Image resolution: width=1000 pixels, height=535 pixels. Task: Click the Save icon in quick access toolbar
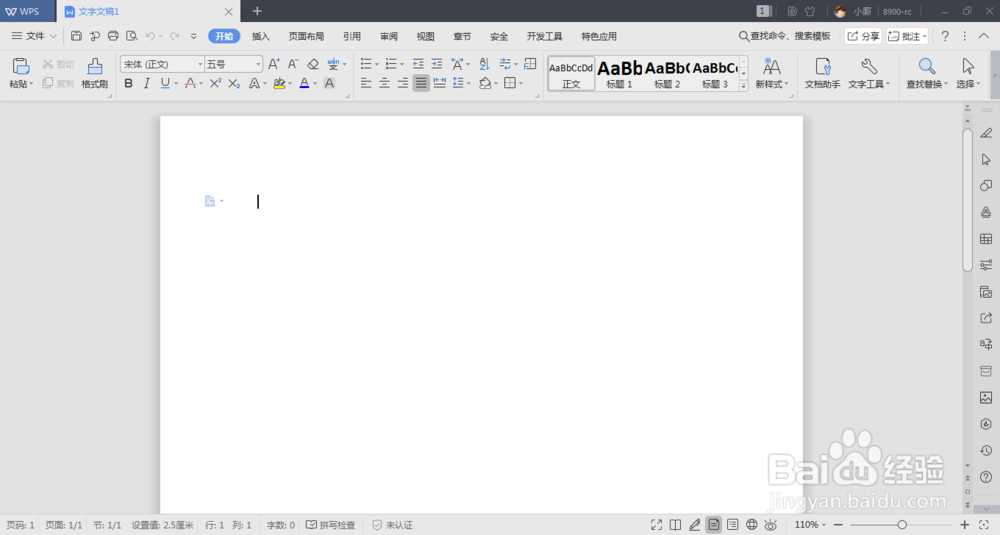point(76,36)
